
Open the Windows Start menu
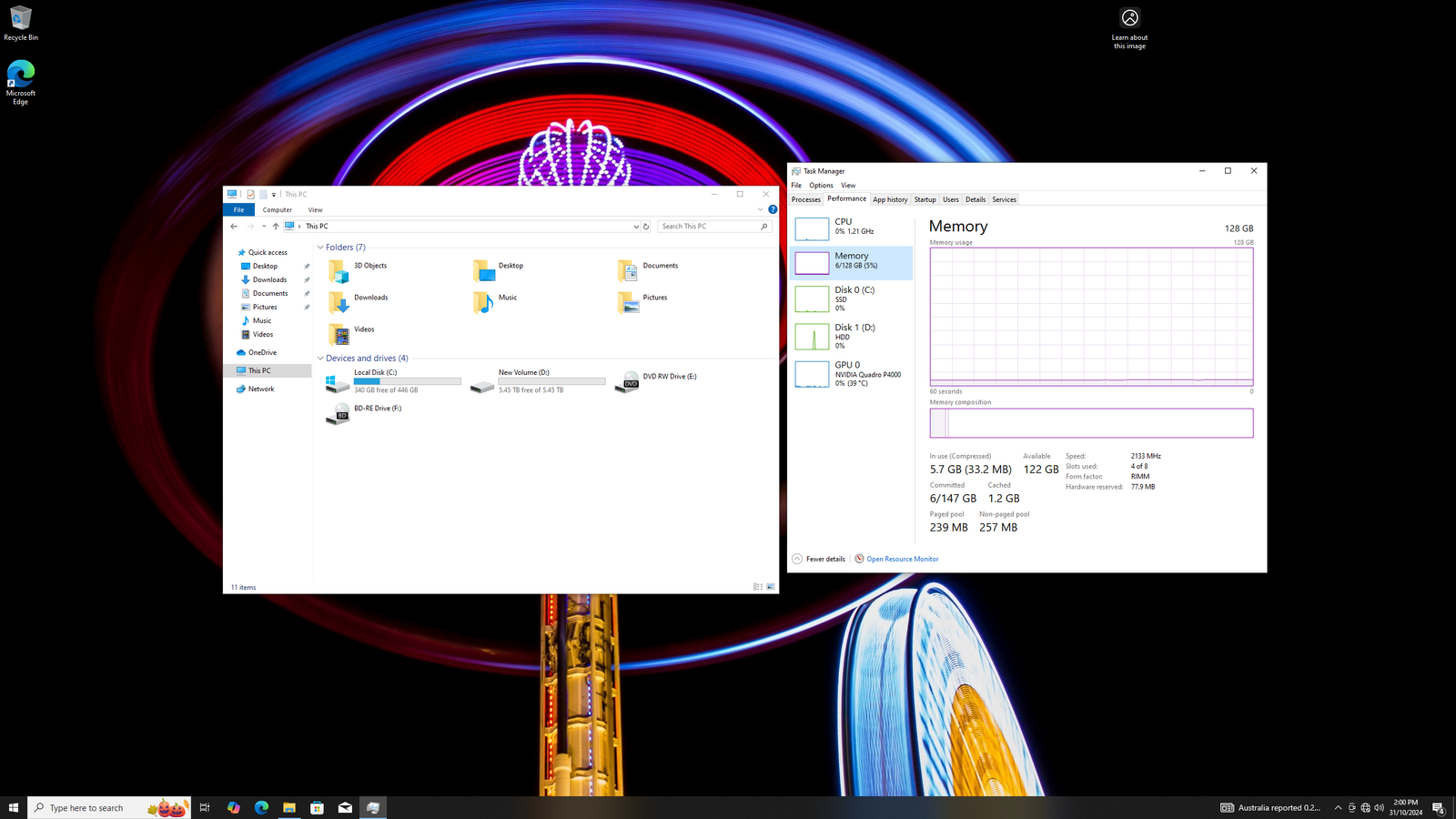(x=14, y=807)
